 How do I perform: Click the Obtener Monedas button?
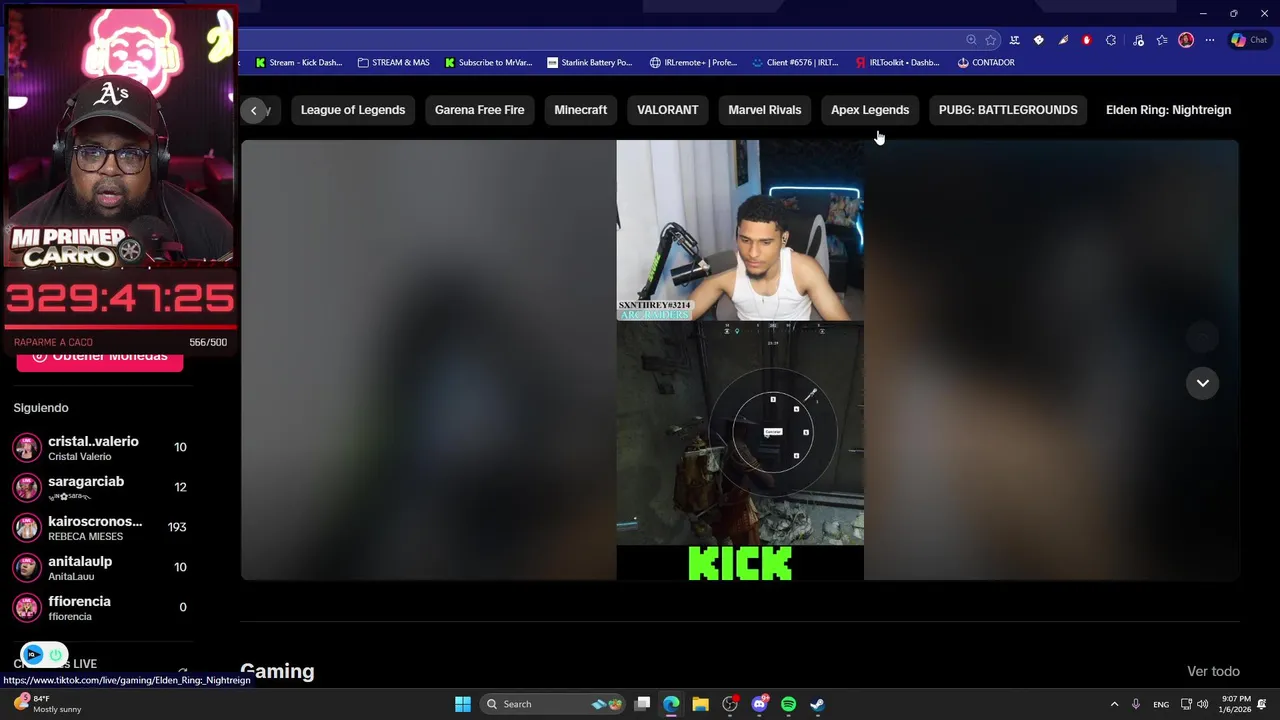point(100,356)
